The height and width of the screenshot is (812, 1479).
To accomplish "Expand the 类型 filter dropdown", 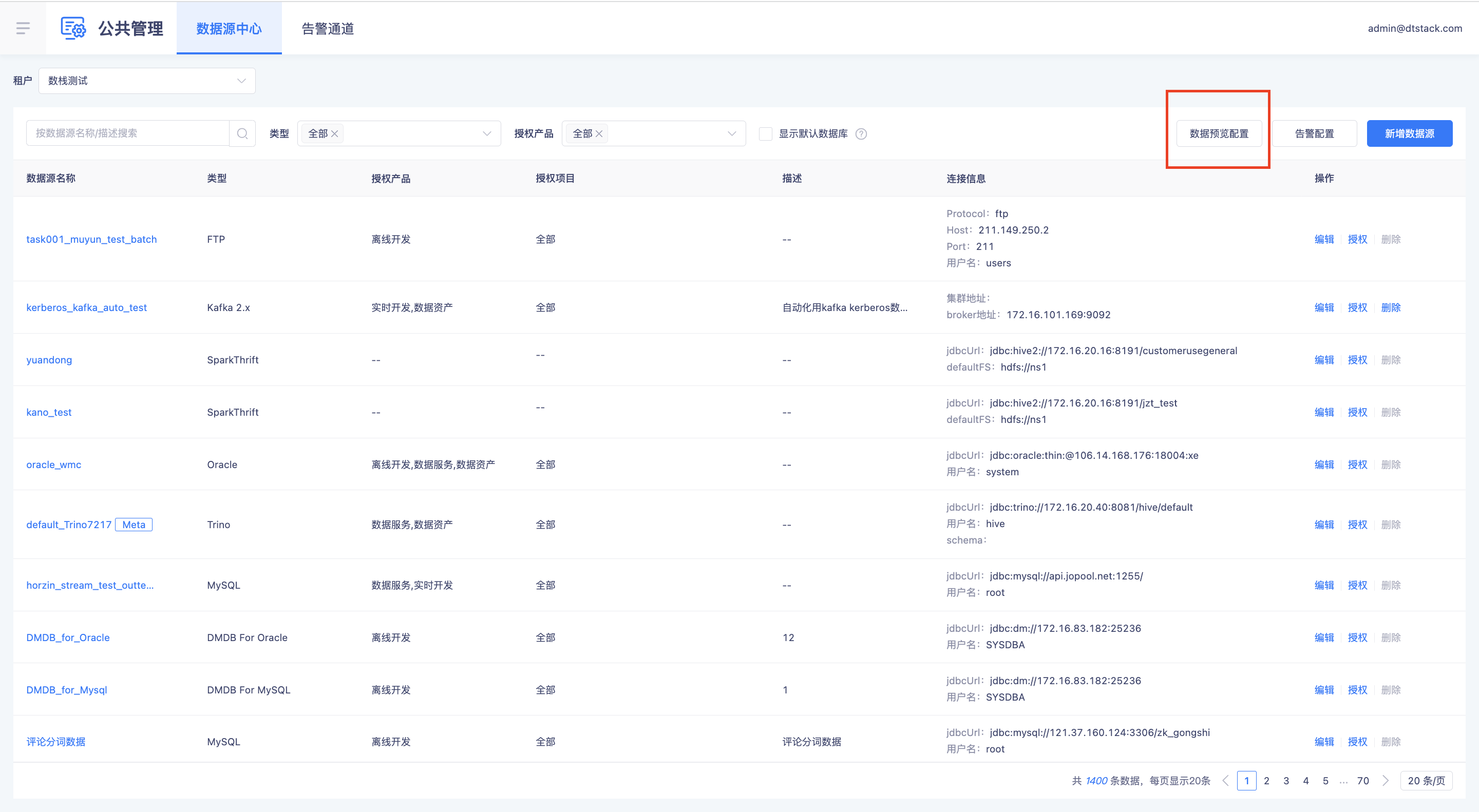I will click(487, 133).
